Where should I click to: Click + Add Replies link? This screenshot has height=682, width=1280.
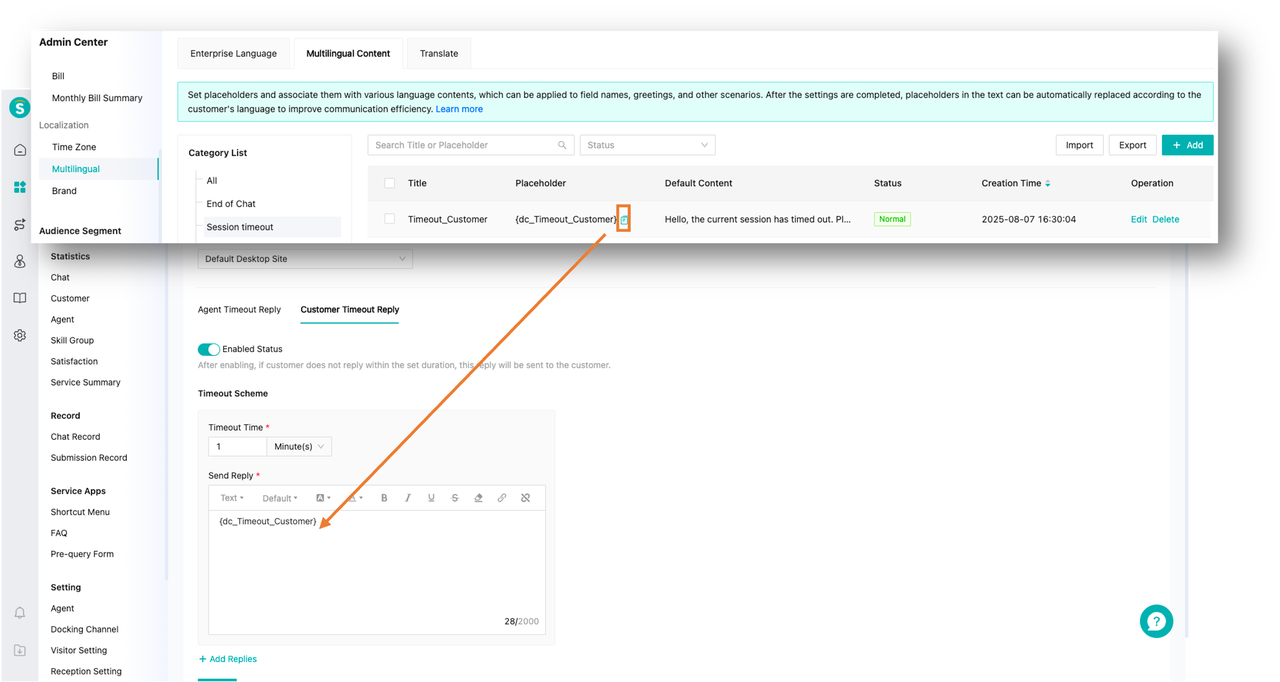coord(228,659)
